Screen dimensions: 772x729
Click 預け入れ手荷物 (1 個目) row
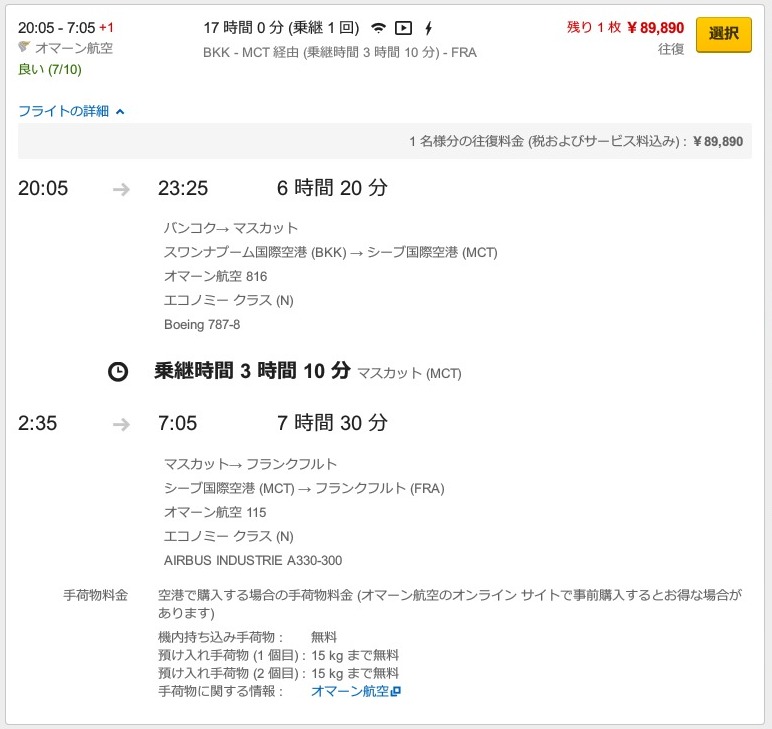coord(278,655)
